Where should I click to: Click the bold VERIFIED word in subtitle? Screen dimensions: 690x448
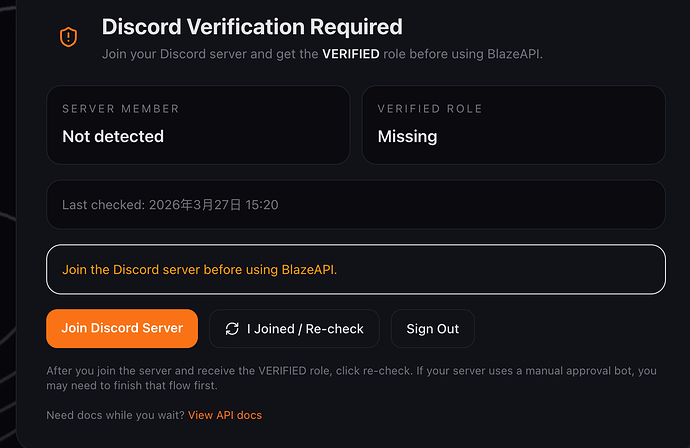350,54
